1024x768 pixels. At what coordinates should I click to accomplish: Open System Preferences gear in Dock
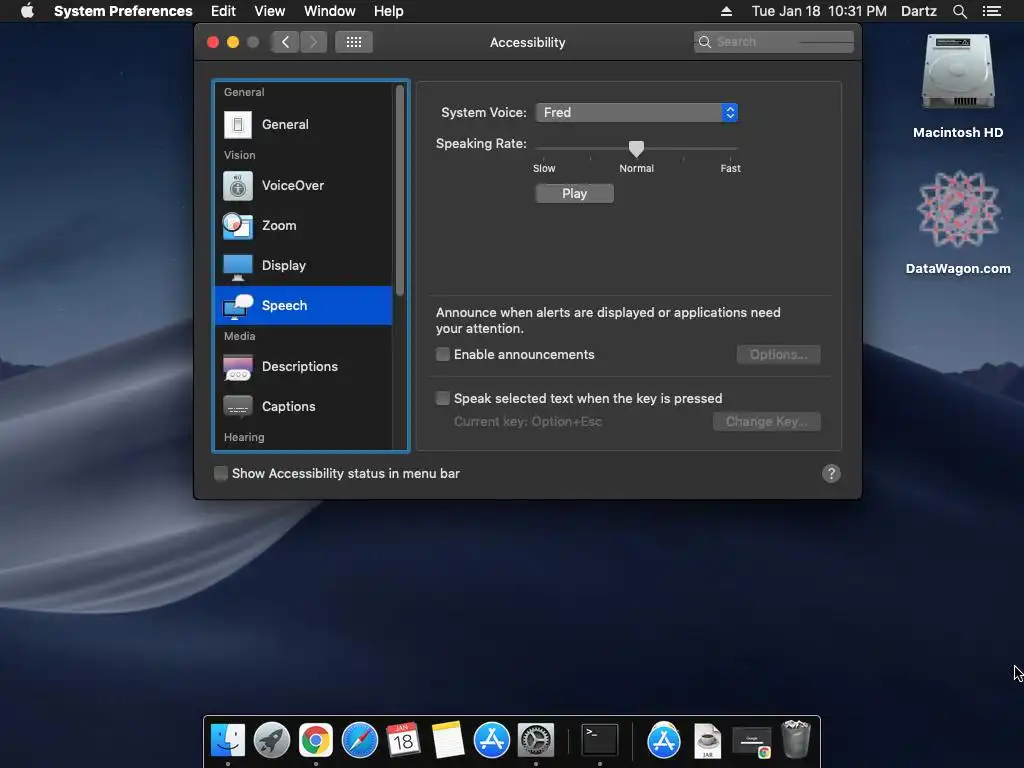pyautogui.click(x=536, y=740)
